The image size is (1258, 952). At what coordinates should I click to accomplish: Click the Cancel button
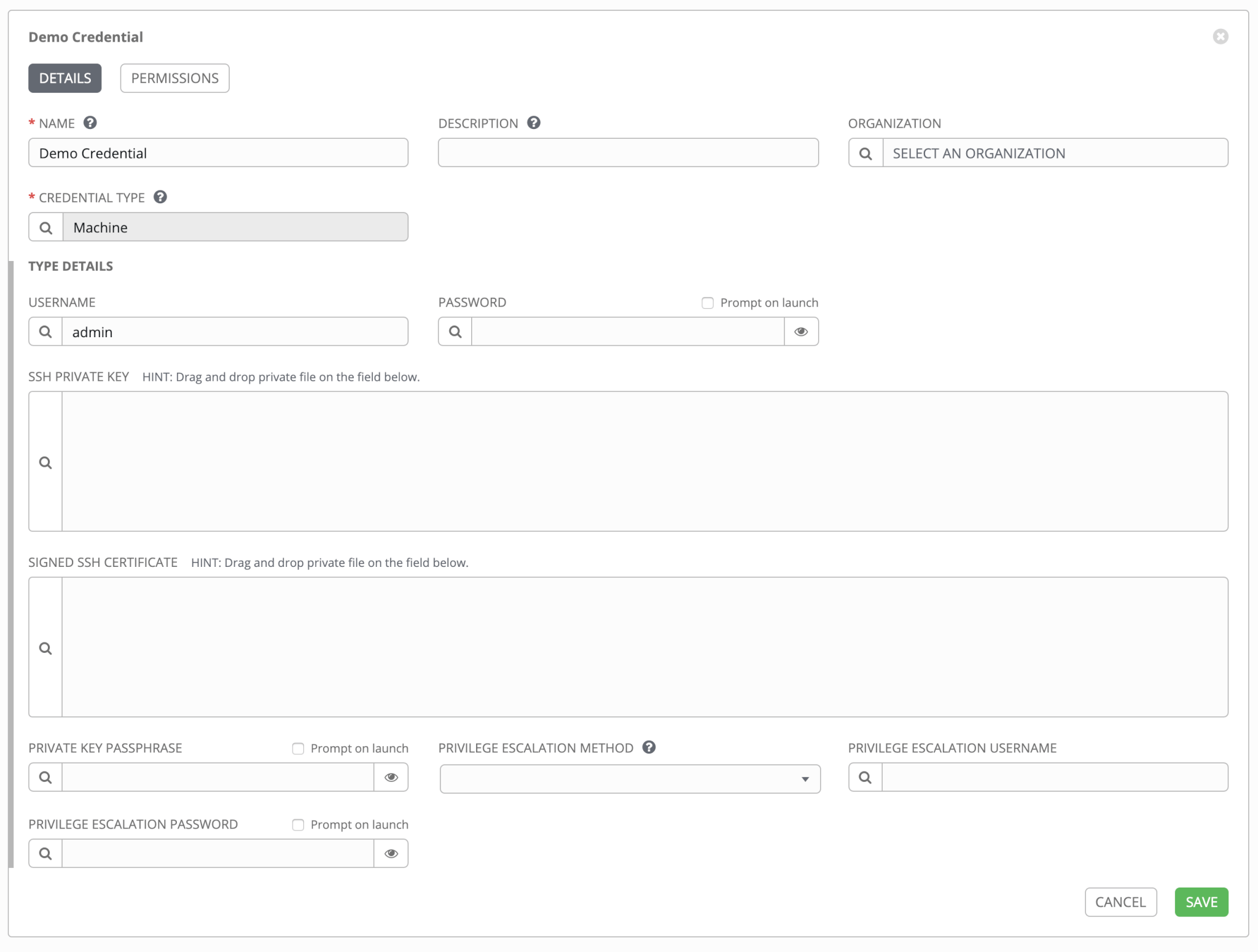(1120, 902)
